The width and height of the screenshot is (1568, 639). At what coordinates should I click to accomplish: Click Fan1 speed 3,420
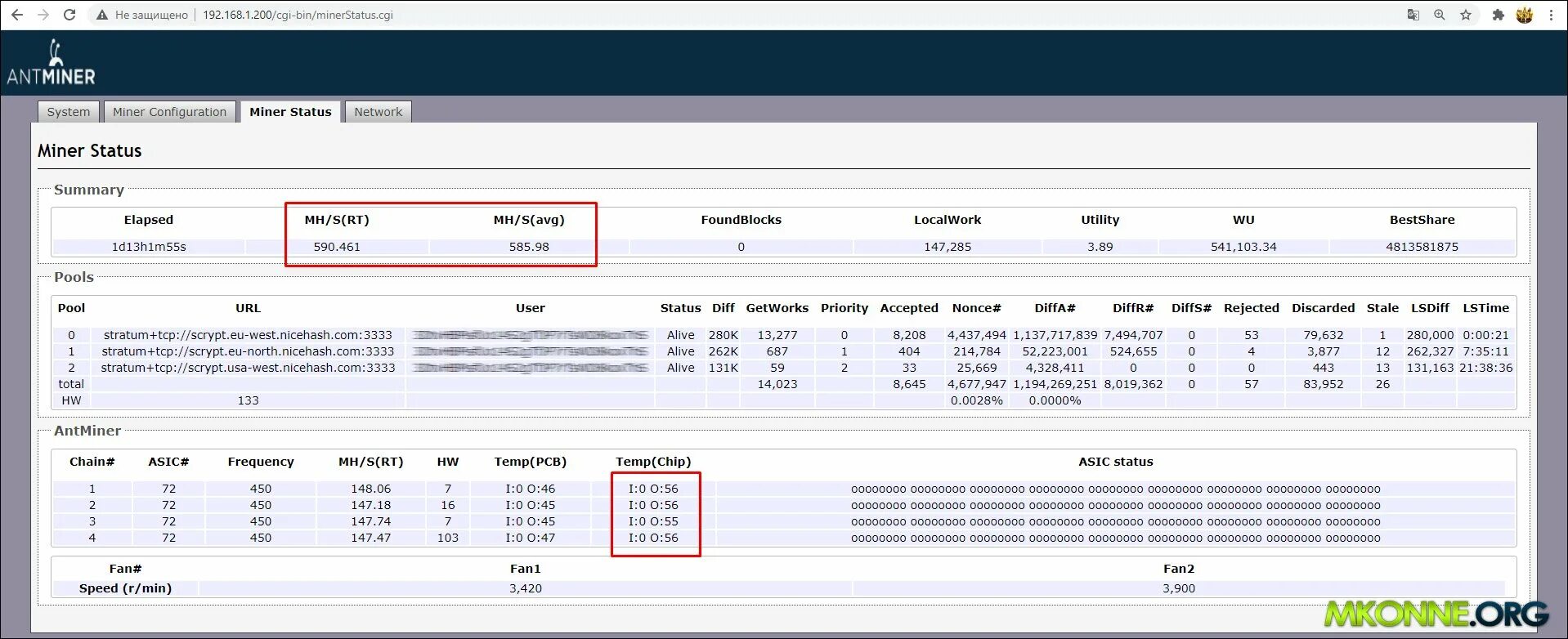(525, 588)
